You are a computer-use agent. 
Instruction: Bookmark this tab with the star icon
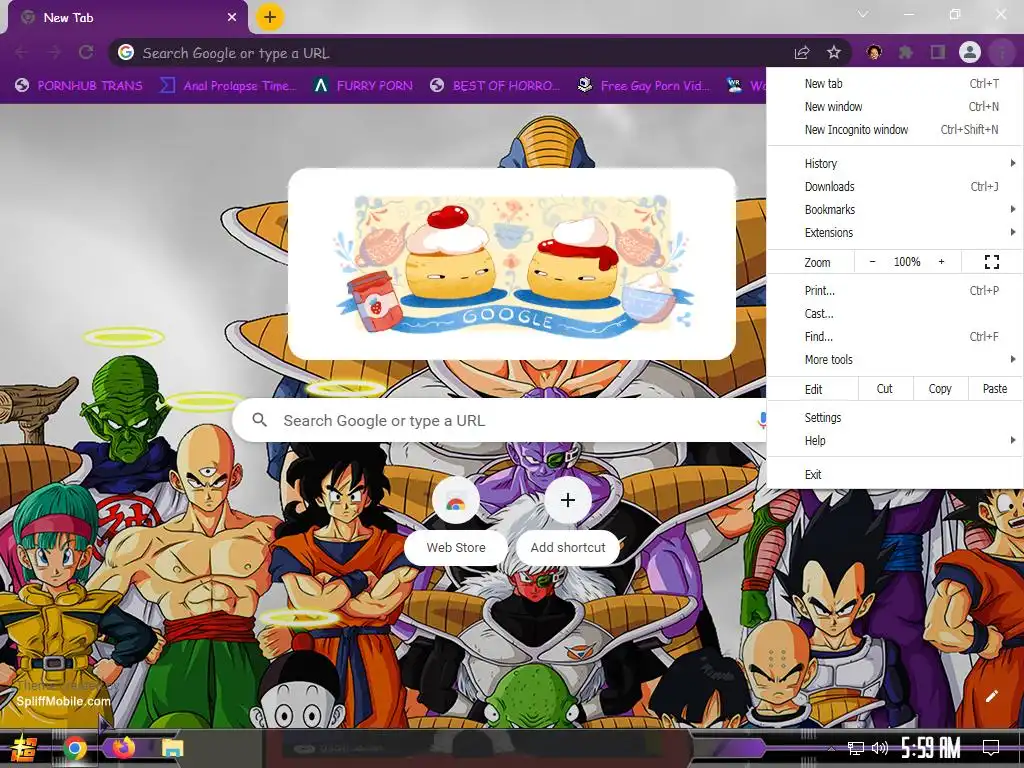(834, 52)
